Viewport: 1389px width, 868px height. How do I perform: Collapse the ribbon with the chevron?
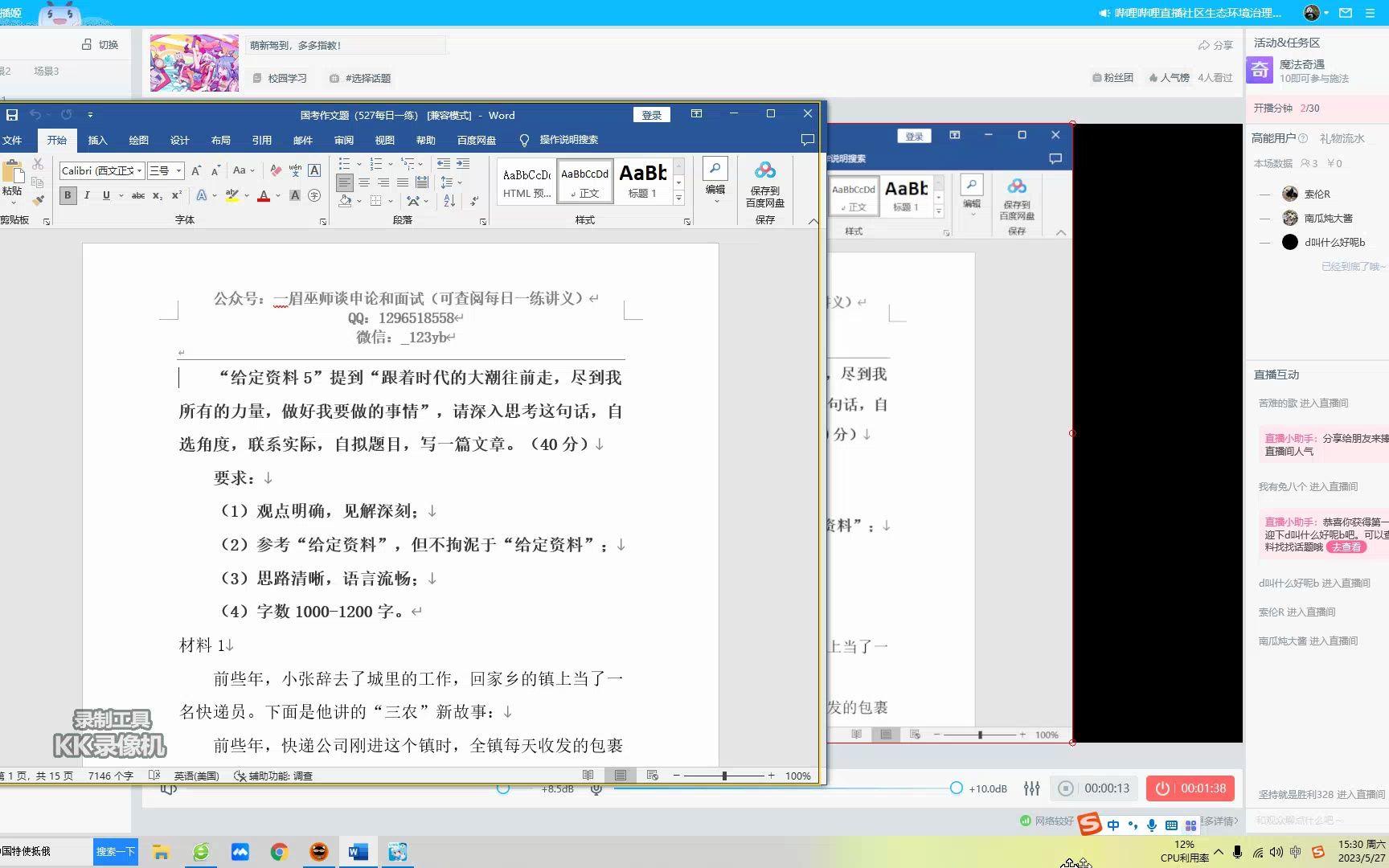pos(813,221)
